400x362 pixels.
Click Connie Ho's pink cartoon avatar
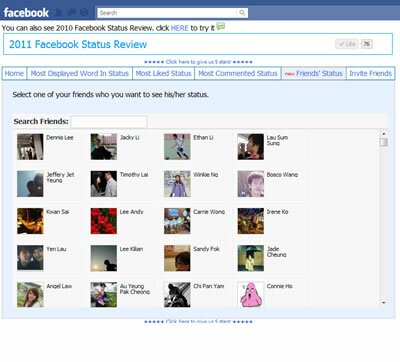pos(250,295)
